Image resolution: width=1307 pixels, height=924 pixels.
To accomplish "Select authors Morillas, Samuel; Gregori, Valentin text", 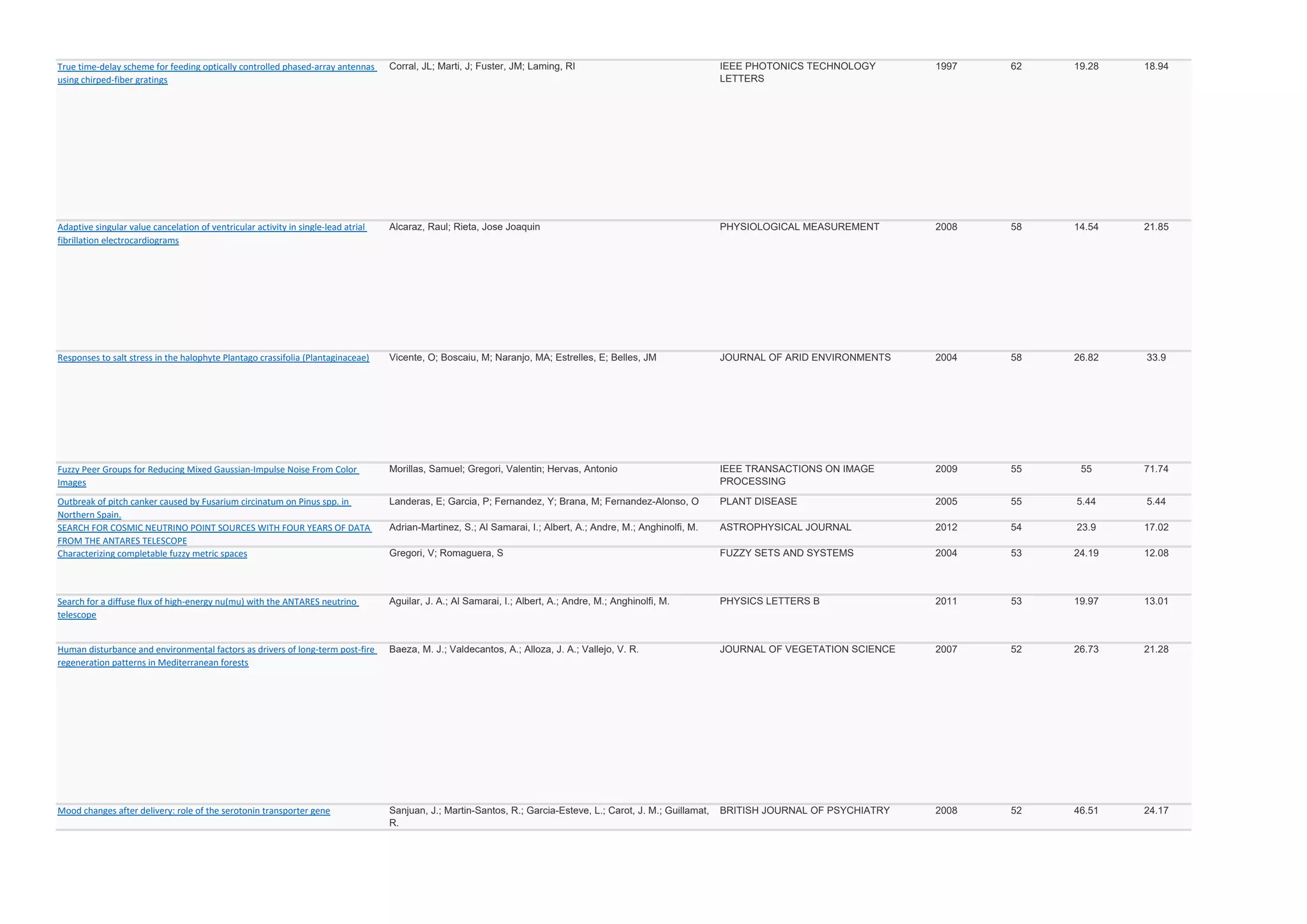I will click(x=504, y=469).
